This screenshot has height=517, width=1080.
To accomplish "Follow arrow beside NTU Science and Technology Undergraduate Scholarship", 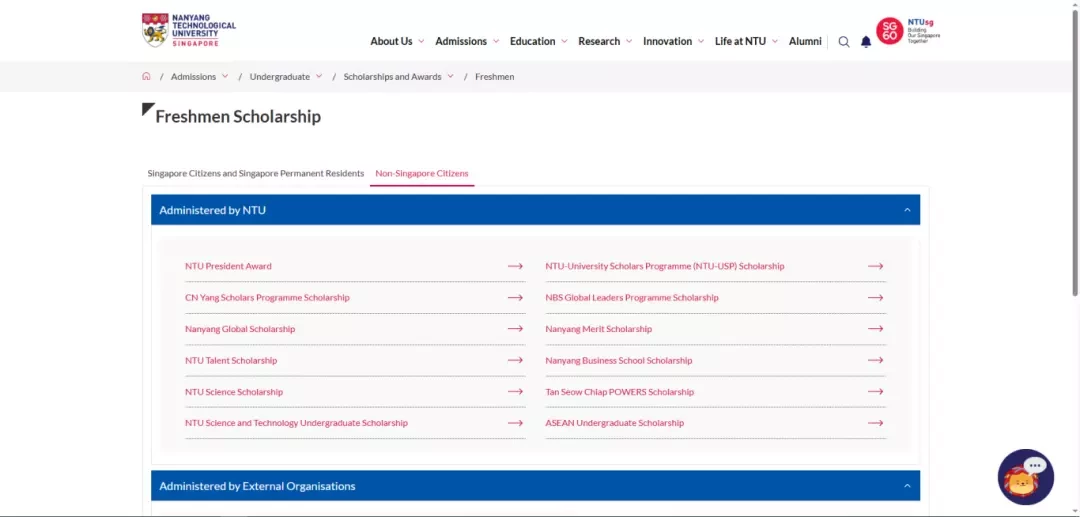I will (515, 423).
